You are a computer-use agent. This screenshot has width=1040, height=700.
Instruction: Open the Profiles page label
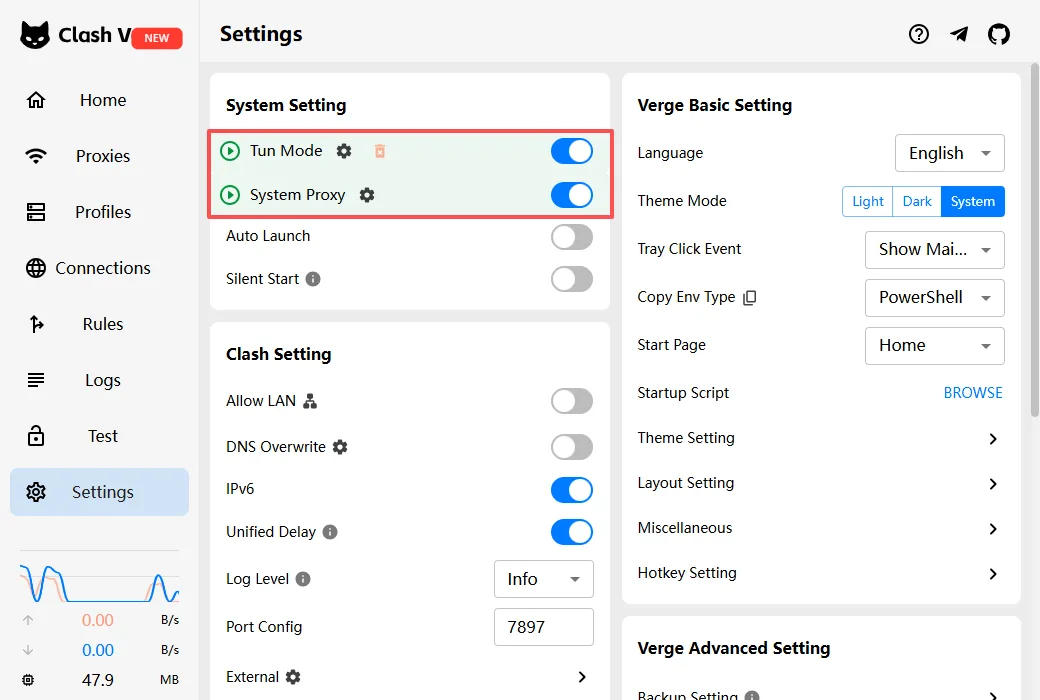pos(103,212)
